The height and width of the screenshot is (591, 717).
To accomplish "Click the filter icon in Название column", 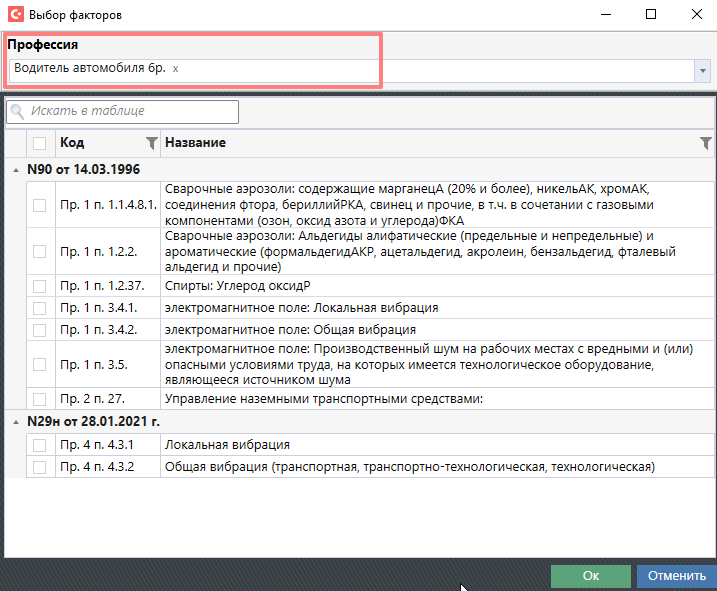I will 706,143.
